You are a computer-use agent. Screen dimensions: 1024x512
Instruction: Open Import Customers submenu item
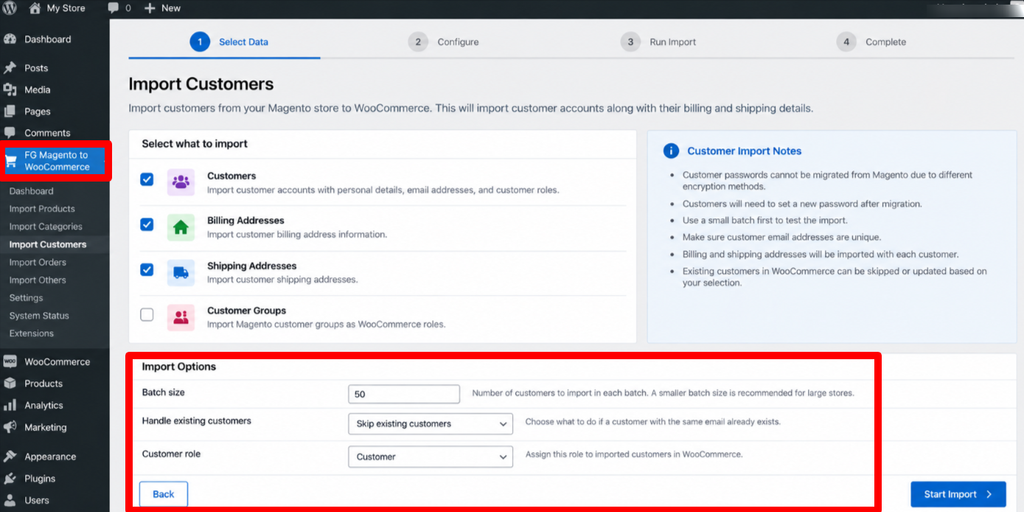[48, 244]
